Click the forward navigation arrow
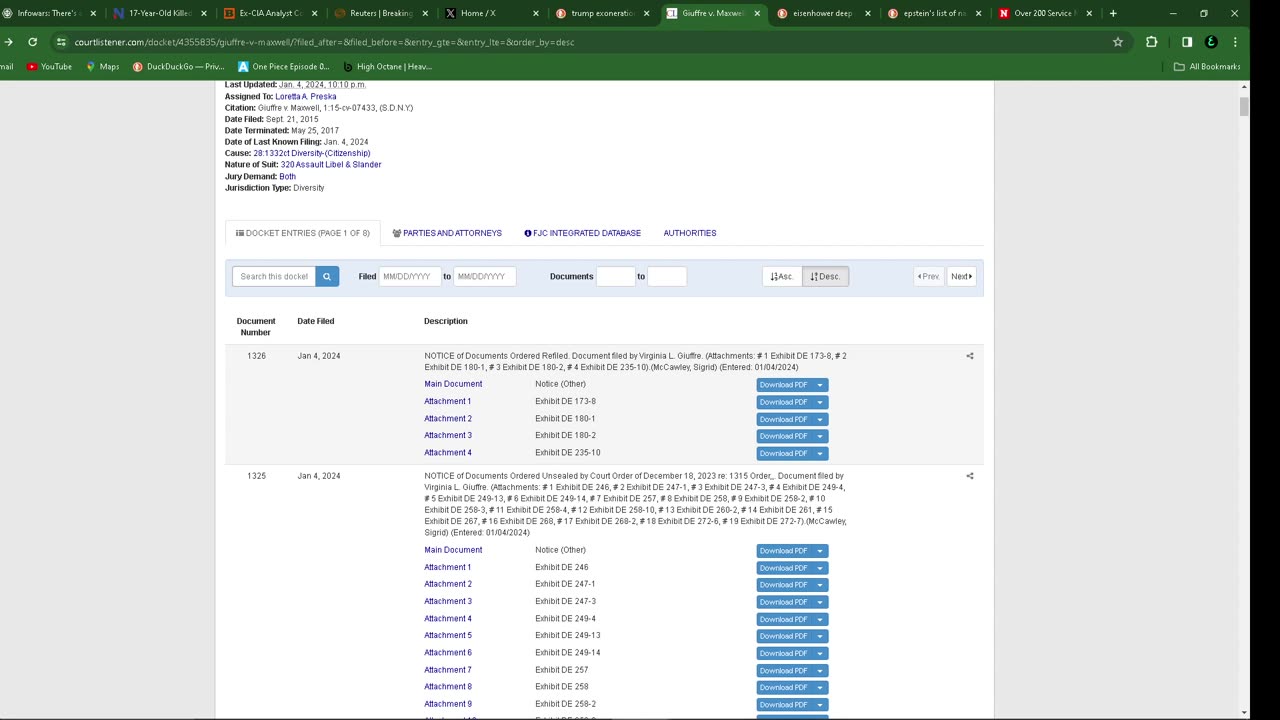Viewport: 1280px width, 720px height. click(x=9, y=42)
